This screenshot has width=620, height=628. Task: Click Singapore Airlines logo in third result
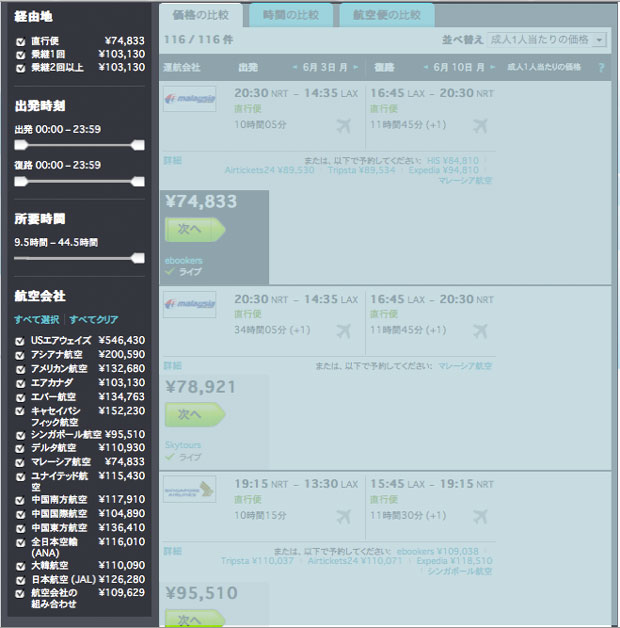click(x=190, y=489)
